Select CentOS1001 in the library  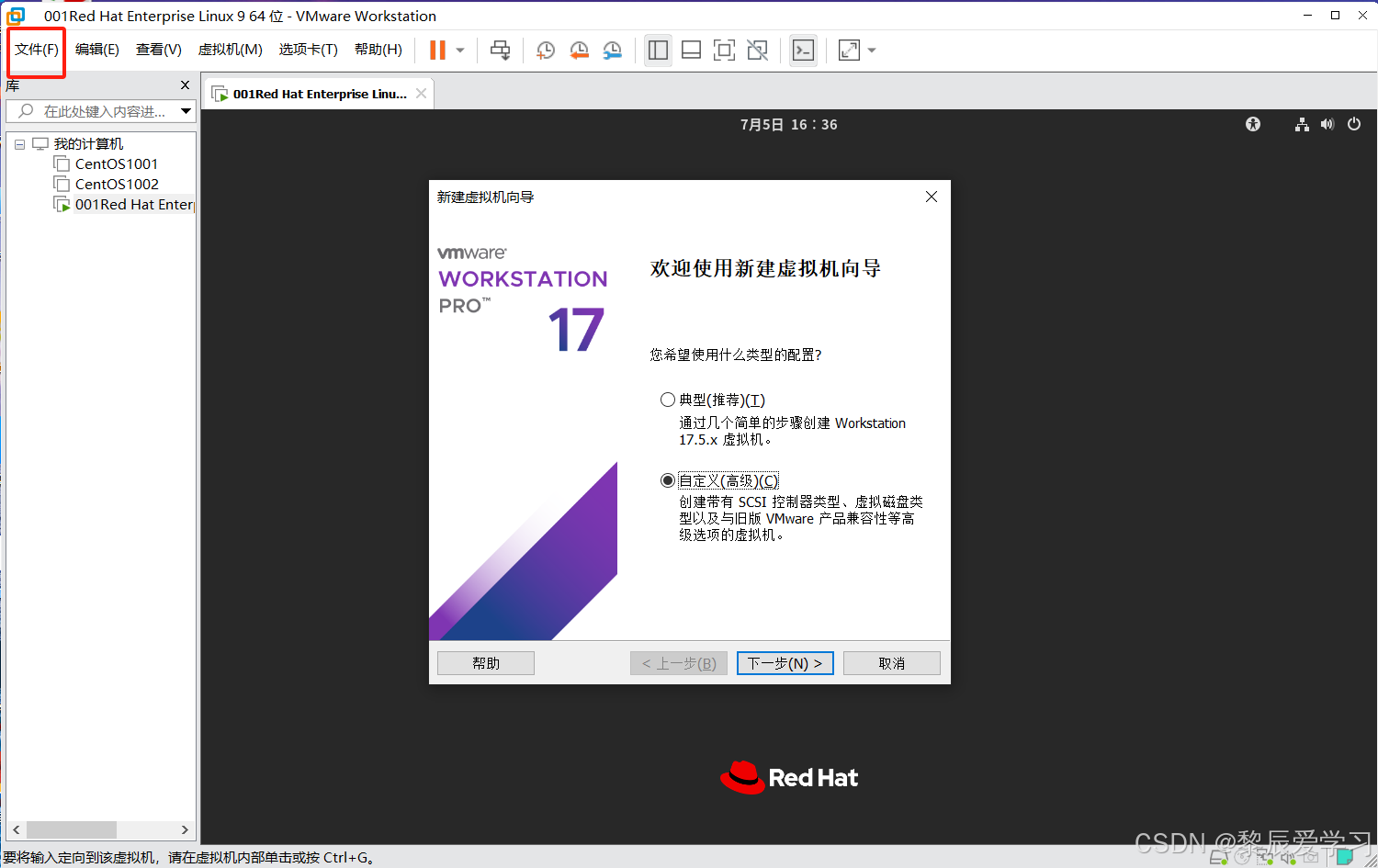117,164
